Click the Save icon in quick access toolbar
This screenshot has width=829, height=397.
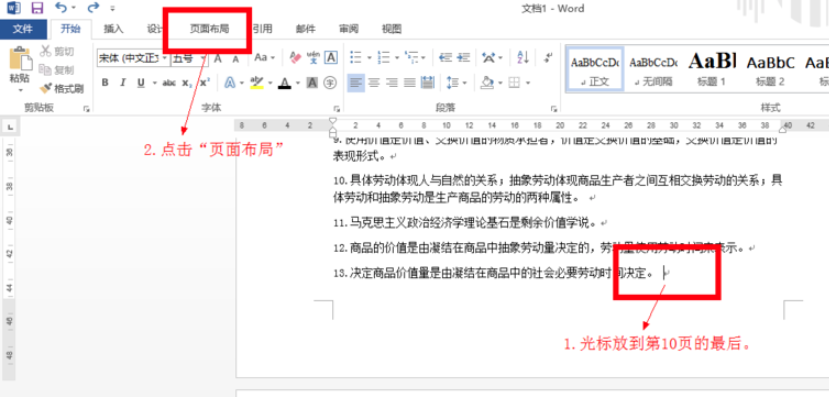(x=37, y=8)
